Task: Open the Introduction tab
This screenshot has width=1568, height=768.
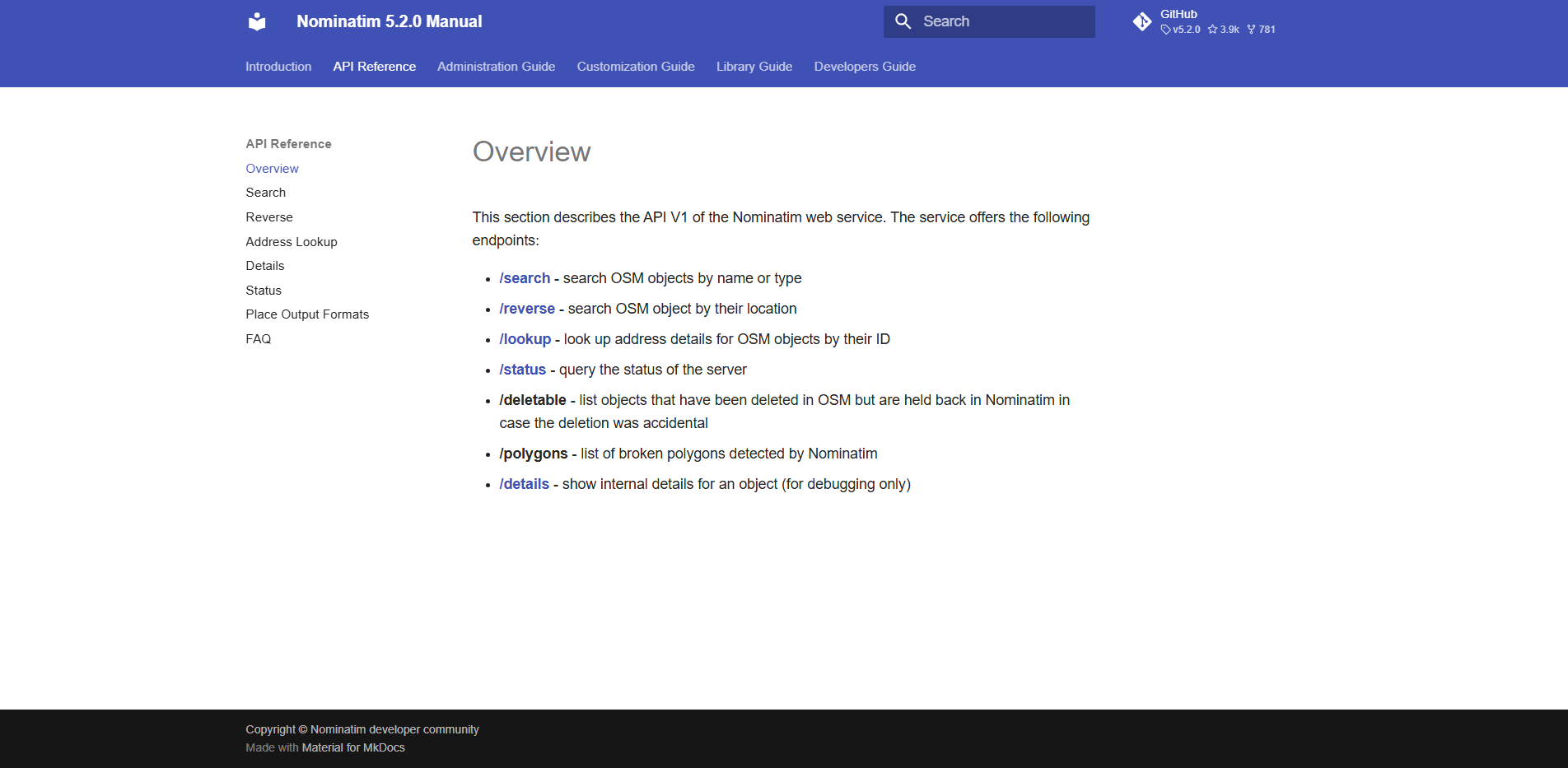Action: [x=278, y=67]
